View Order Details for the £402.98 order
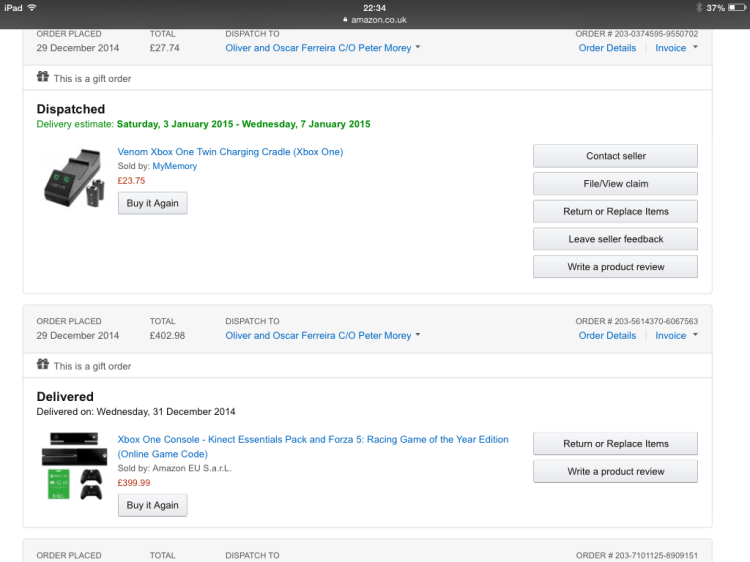The image size is (750, 562). pos(607,336)
